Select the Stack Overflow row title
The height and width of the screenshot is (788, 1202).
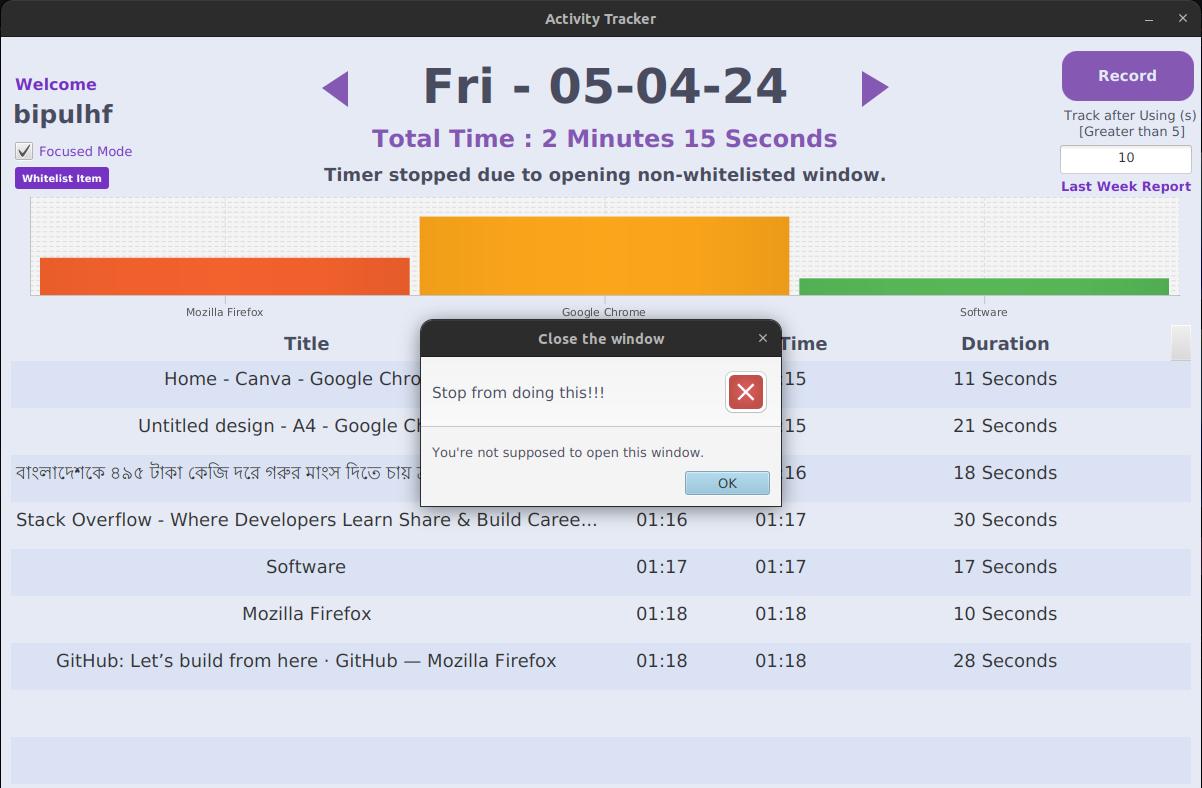click(x=306, y=520)
